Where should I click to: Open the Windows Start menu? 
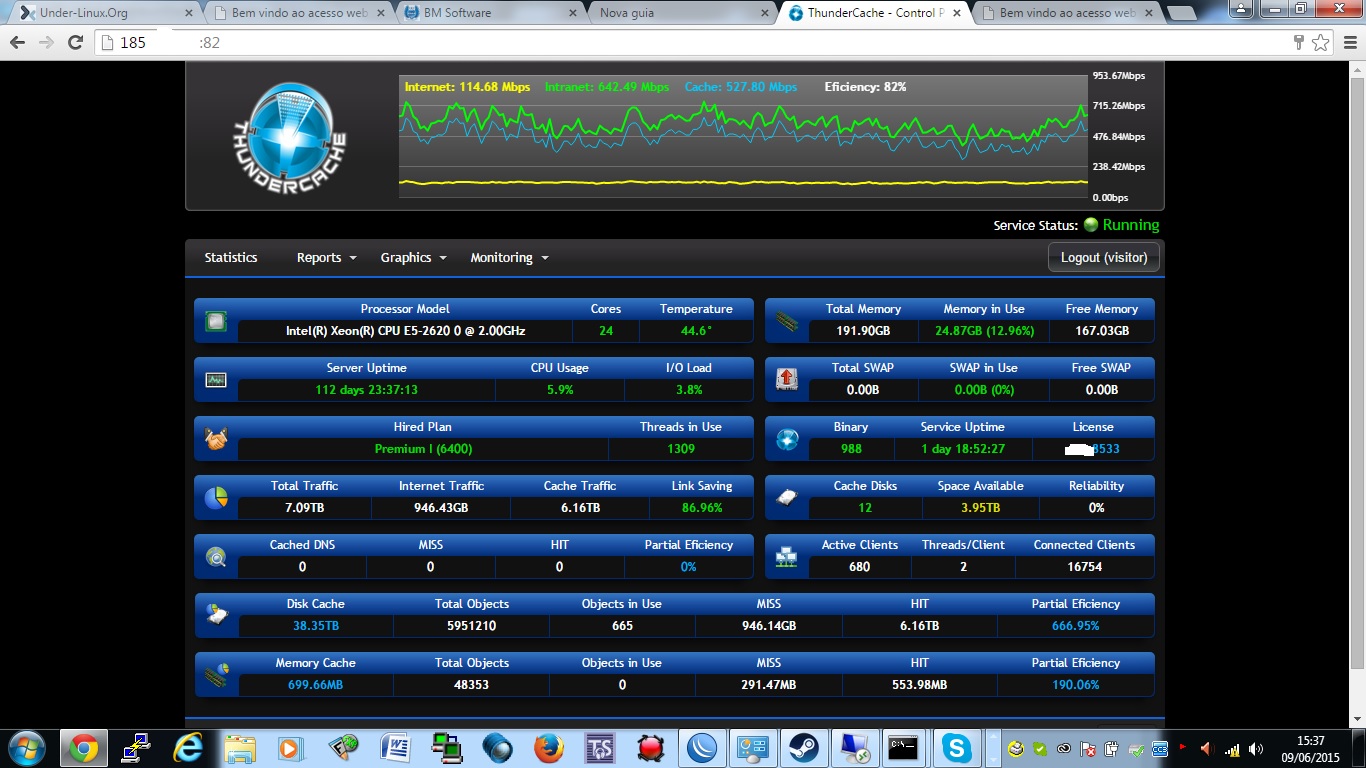pyautogui.click(x=26, y=747)
